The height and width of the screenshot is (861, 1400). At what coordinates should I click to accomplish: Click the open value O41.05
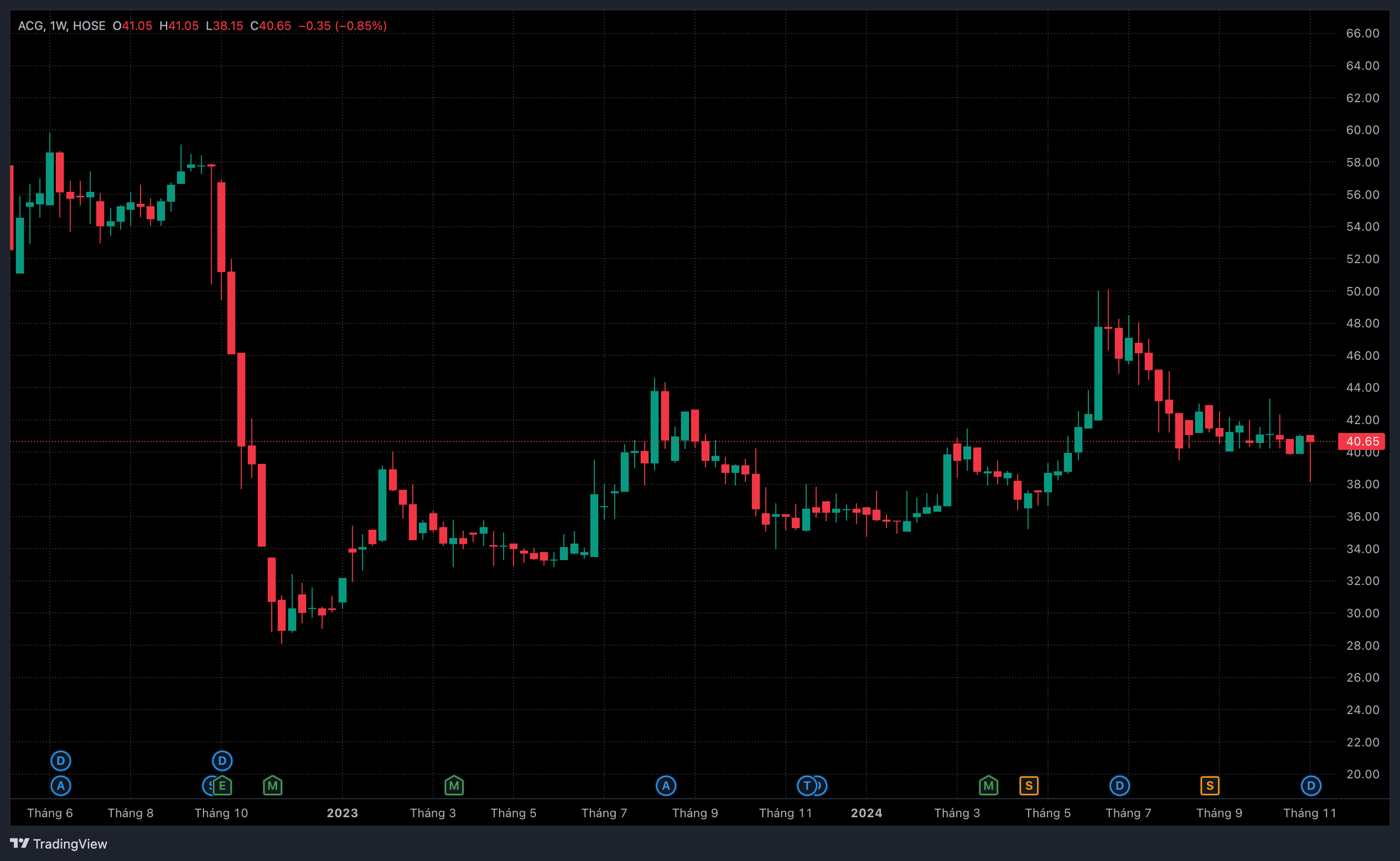point(132,26)
